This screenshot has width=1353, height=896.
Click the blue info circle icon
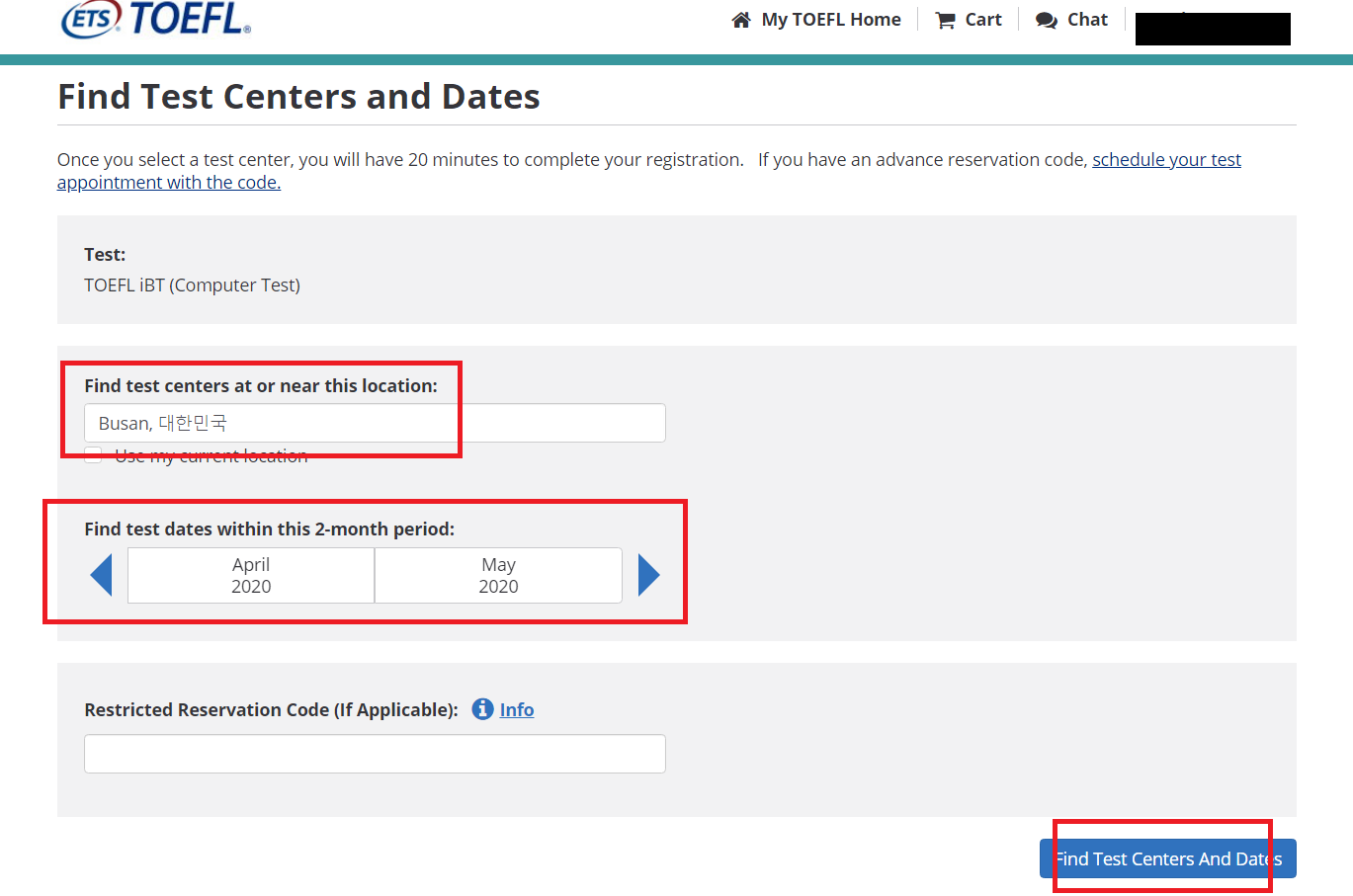482,709
